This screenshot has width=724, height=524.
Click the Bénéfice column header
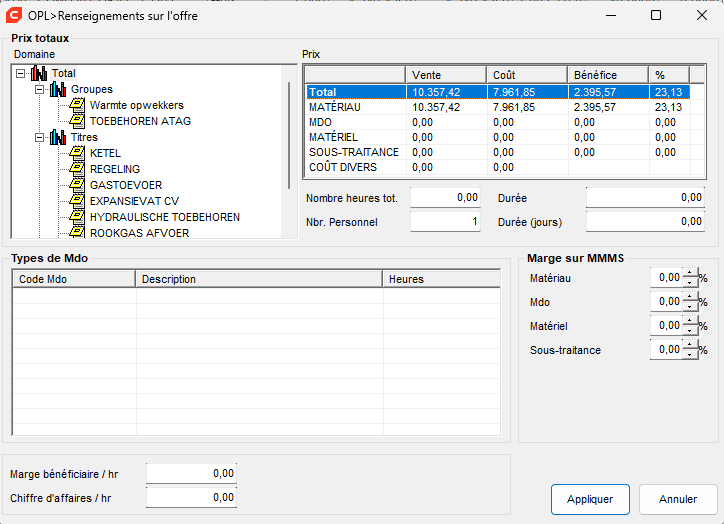[608, 75]
